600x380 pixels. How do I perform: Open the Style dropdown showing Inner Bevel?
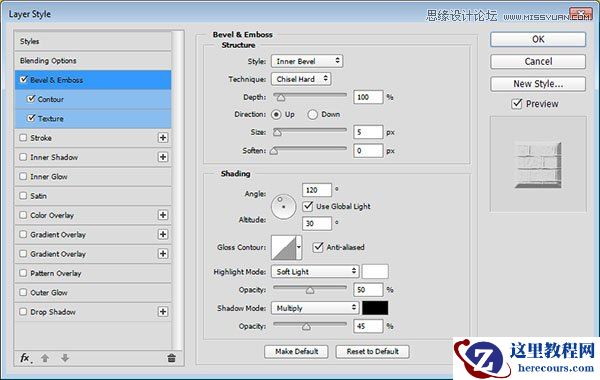point(307,61)
